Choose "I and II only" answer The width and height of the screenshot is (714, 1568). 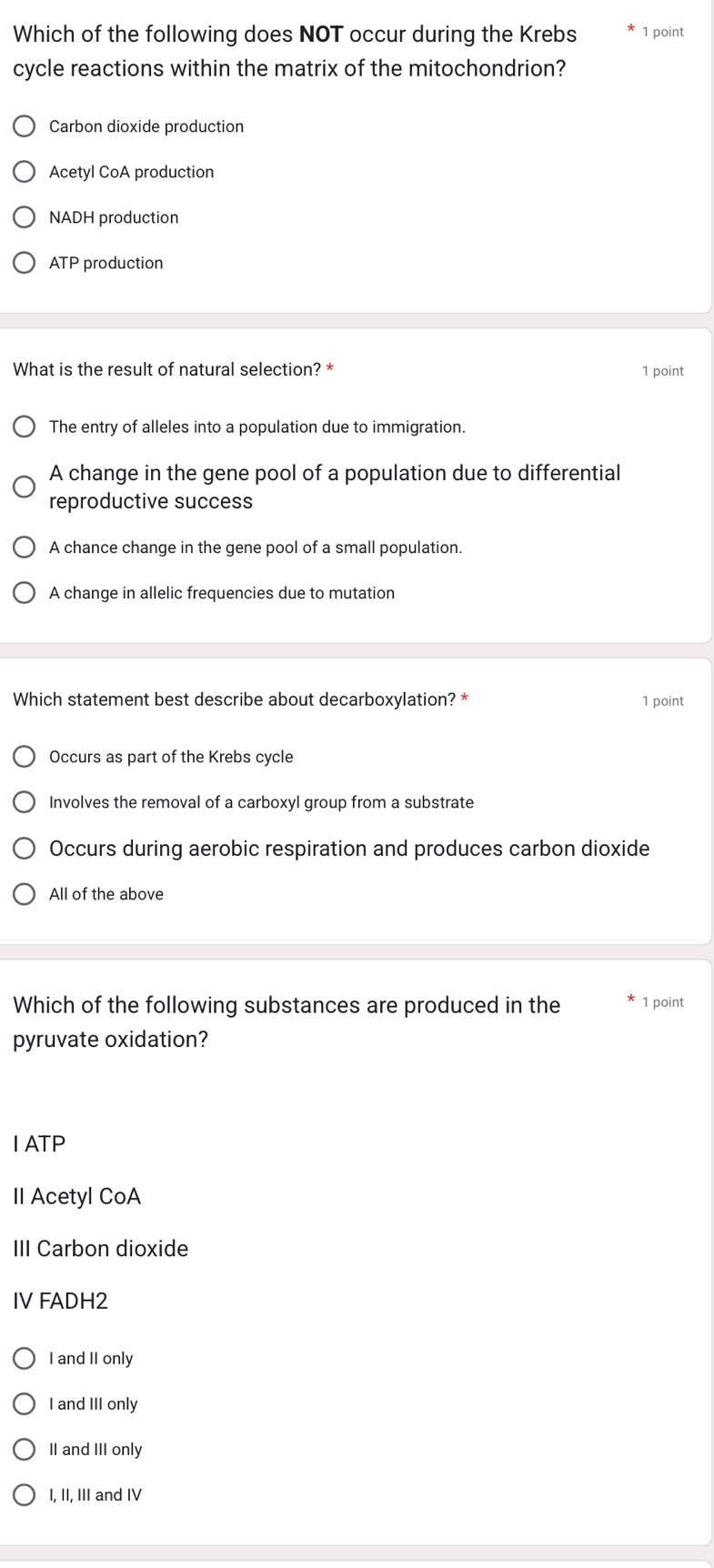pos(25,1358)
